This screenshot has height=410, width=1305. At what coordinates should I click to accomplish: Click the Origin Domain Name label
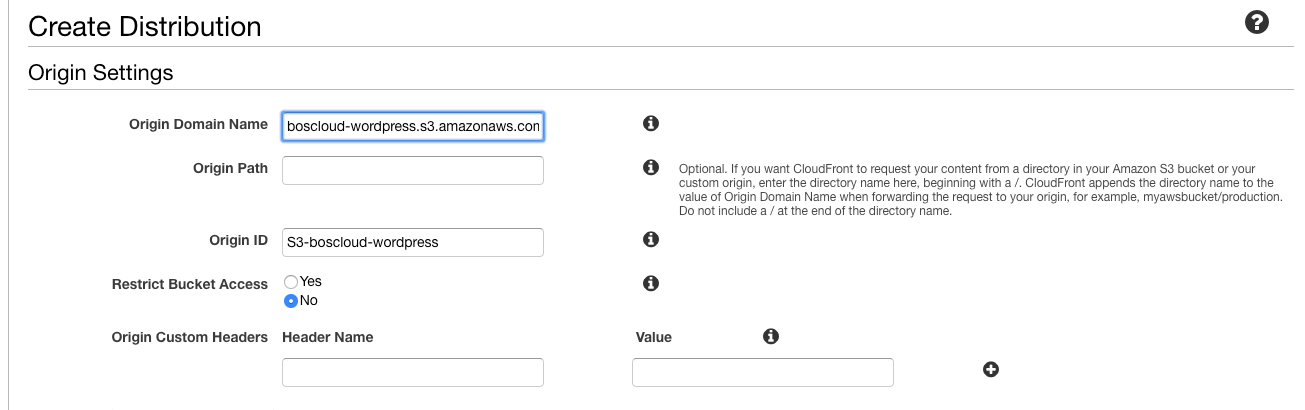click(198, 124)
